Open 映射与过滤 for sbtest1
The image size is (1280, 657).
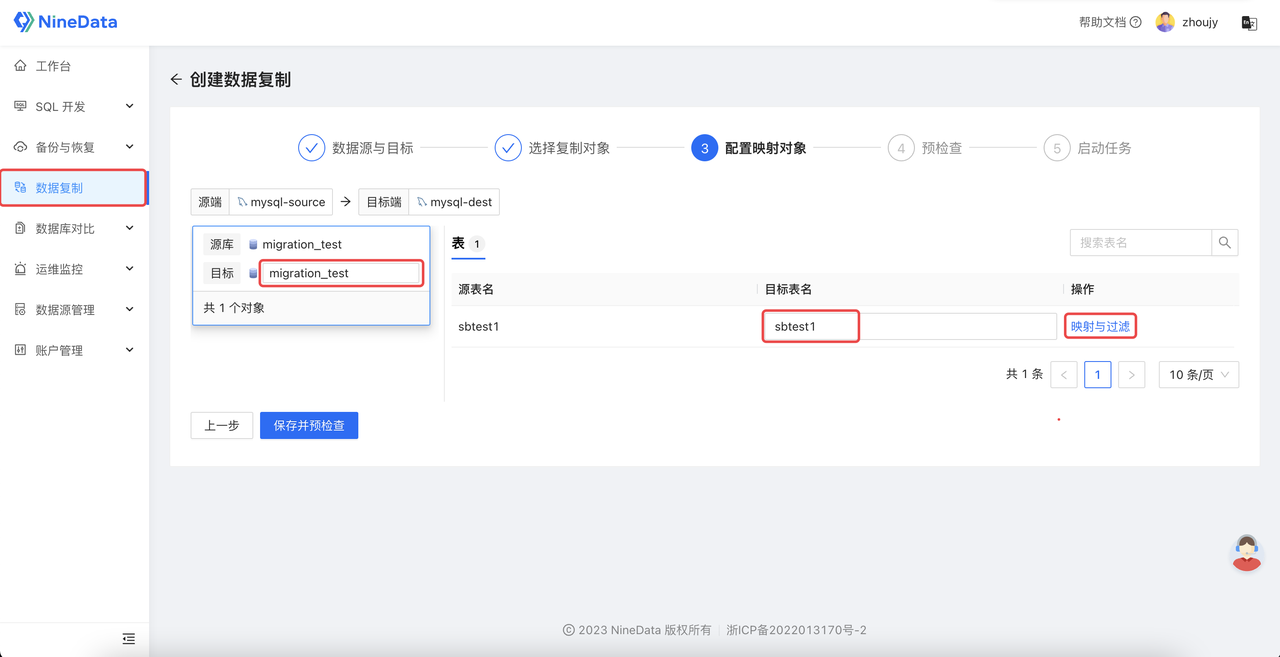pos(1100,327)
